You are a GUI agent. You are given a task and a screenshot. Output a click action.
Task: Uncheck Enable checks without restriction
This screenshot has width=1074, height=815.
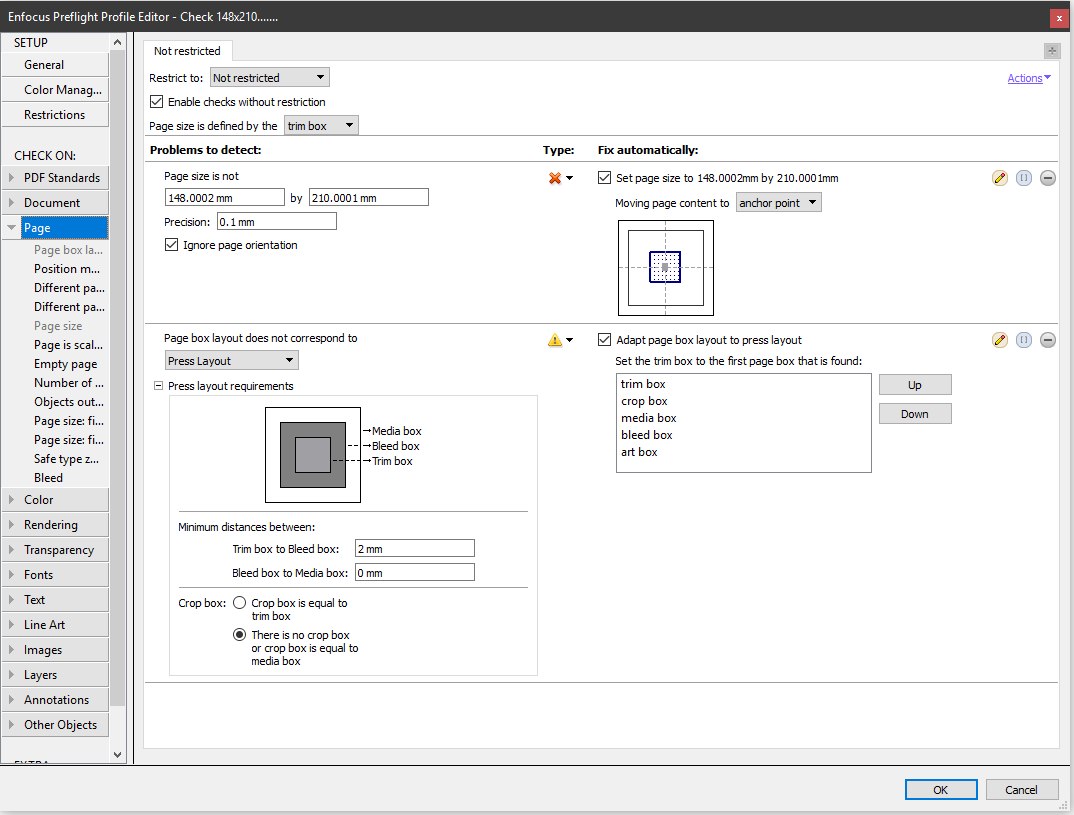click(x=156, y=102)
